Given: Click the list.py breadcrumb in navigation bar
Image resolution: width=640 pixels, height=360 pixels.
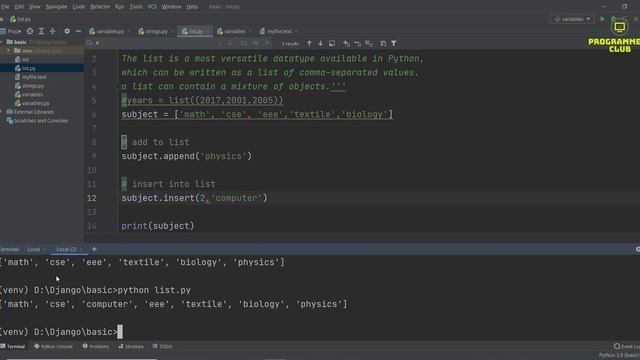Looking at the screenshot, I should (21, 19).
